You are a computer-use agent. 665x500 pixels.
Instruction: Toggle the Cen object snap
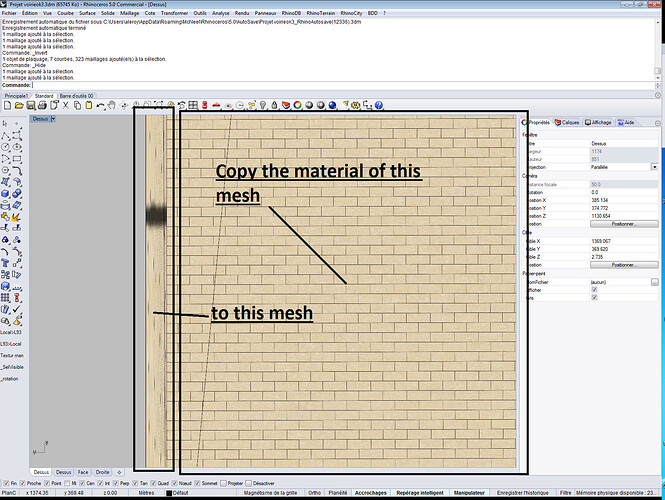pos(82,483)
